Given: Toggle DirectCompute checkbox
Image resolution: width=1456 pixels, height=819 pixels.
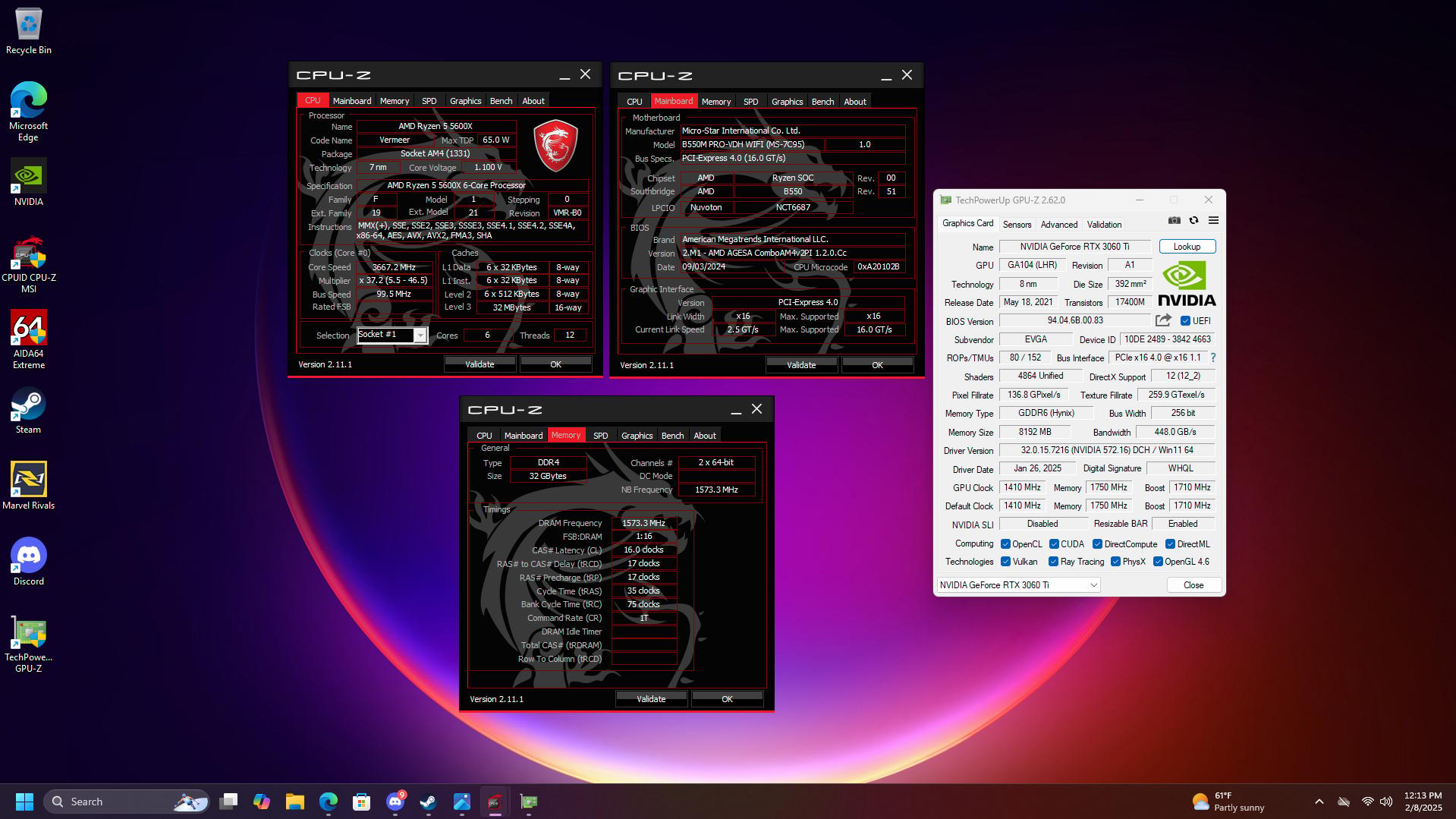Looking at the screenshot, I should (x=1097, y=544).
